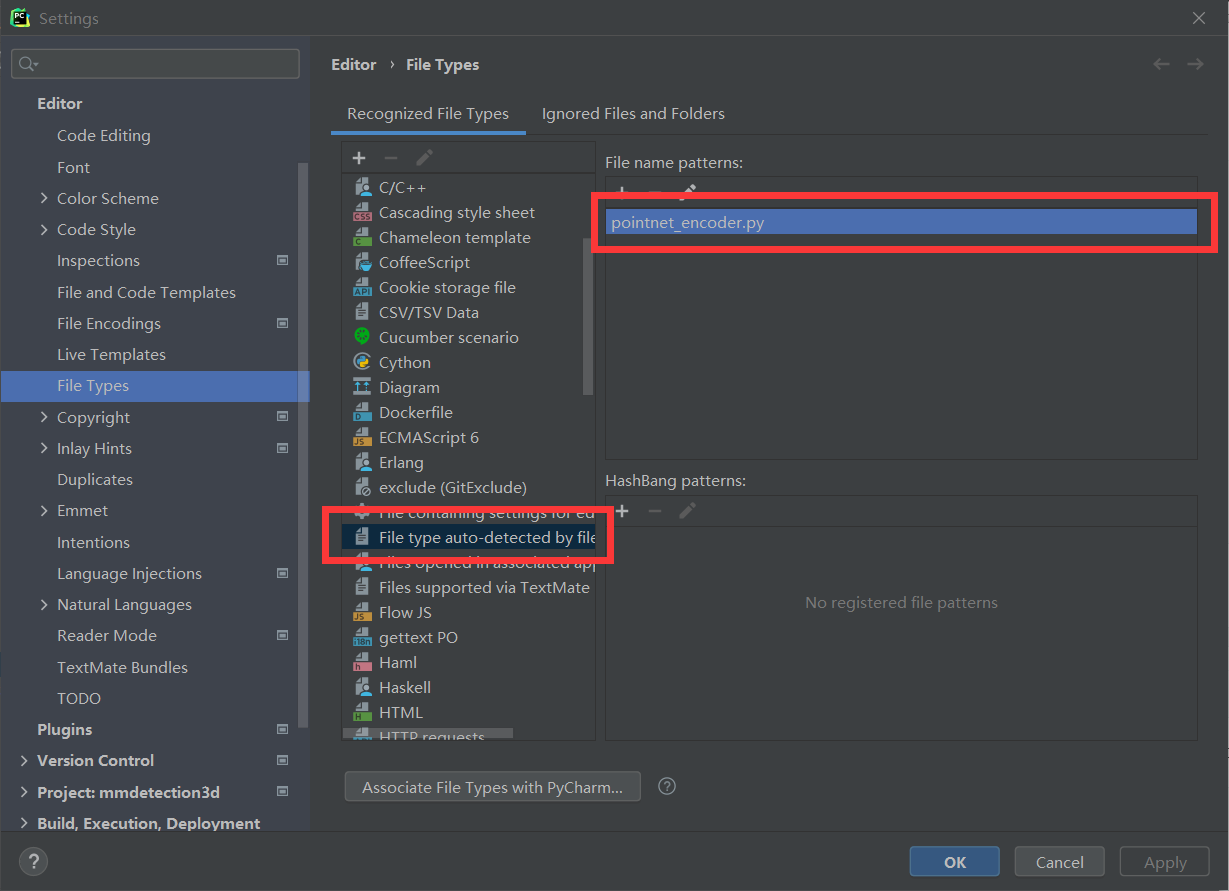This screenshot has height=891, width=1229.
Task: Select the Diagram file type icon
Action: [362, 387]
